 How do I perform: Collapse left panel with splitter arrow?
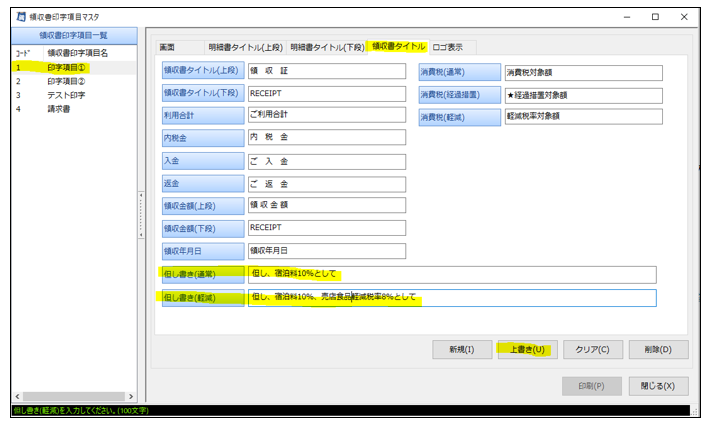(x=140, y=194)
